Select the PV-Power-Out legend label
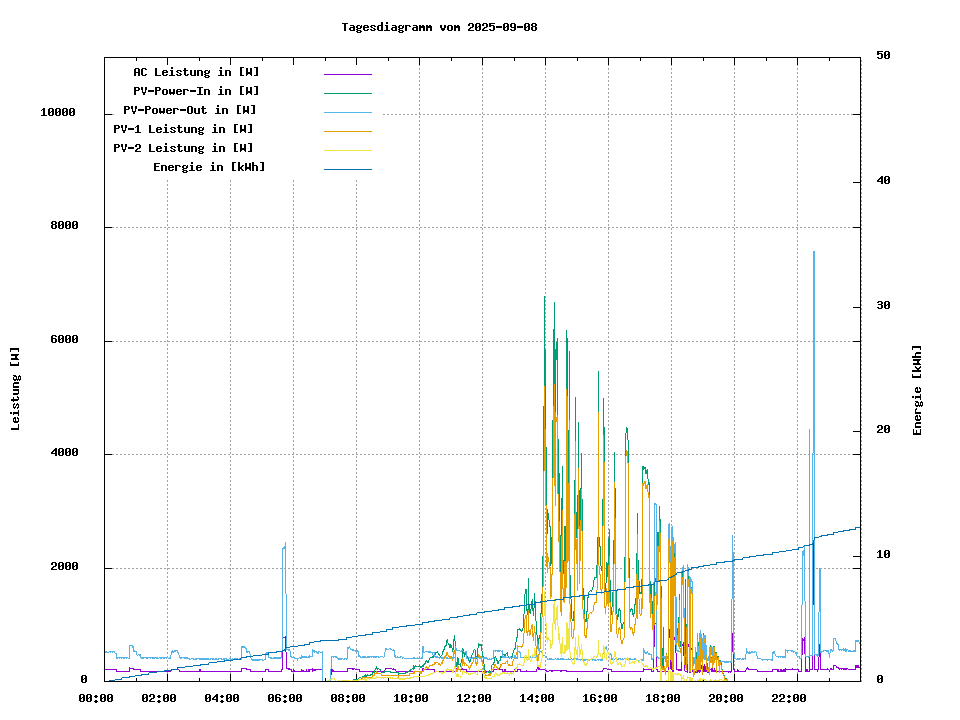The image size is (960, 720). pyautogui.click(x=189, y=110)
